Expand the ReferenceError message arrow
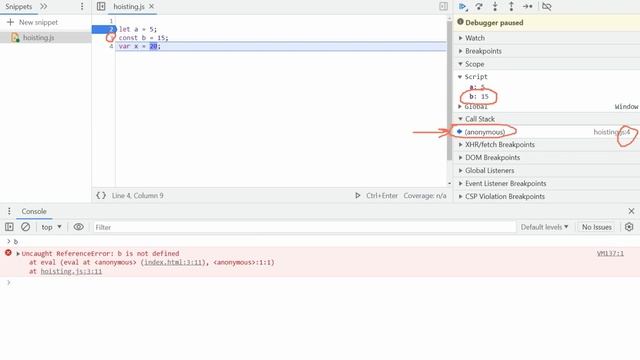Image resolution: width=640 pixels, height=360 pixels. click(18, 253)
